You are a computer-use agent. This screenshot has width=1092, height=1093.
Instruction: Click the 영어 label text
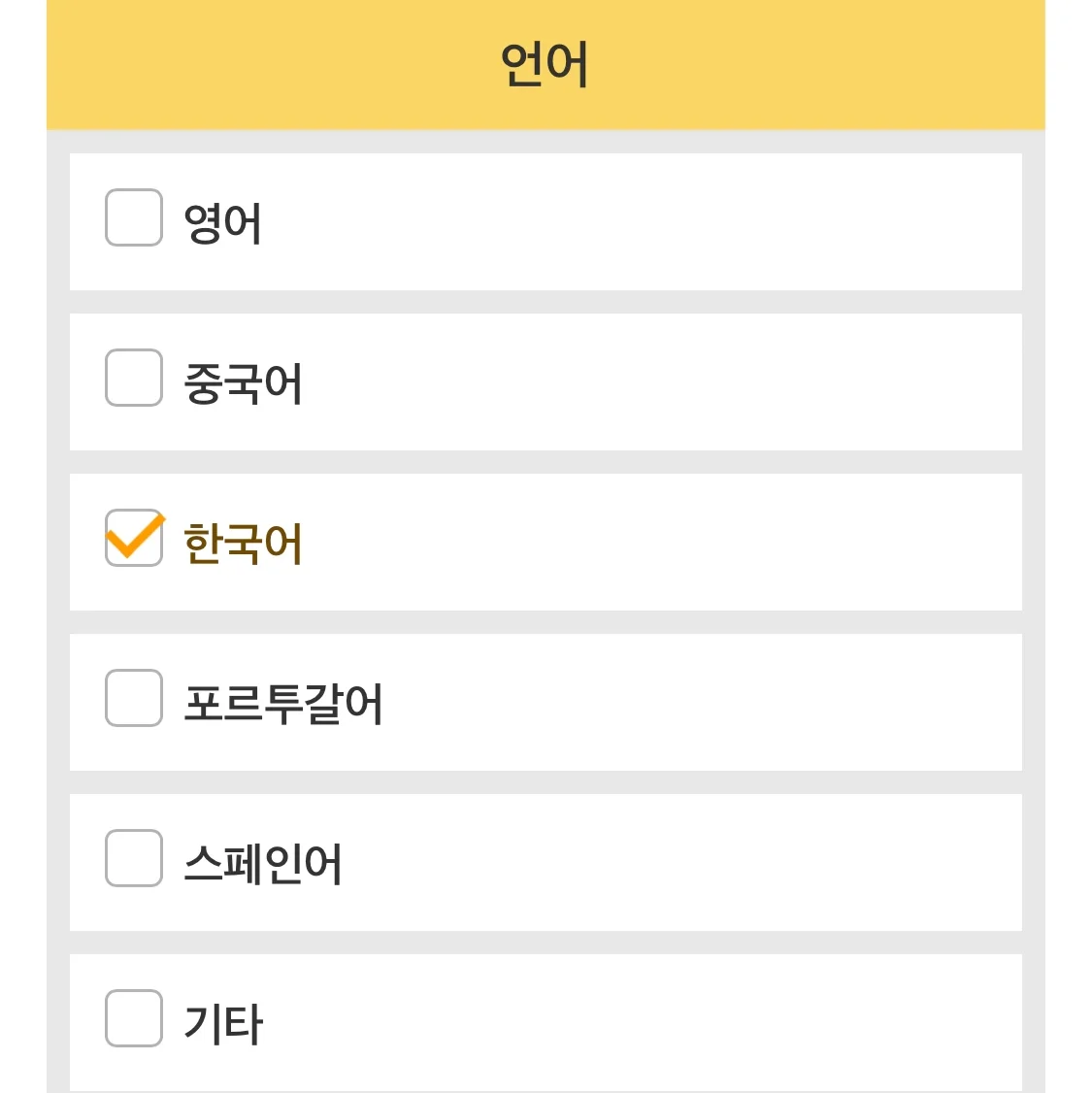click(223, 222)
